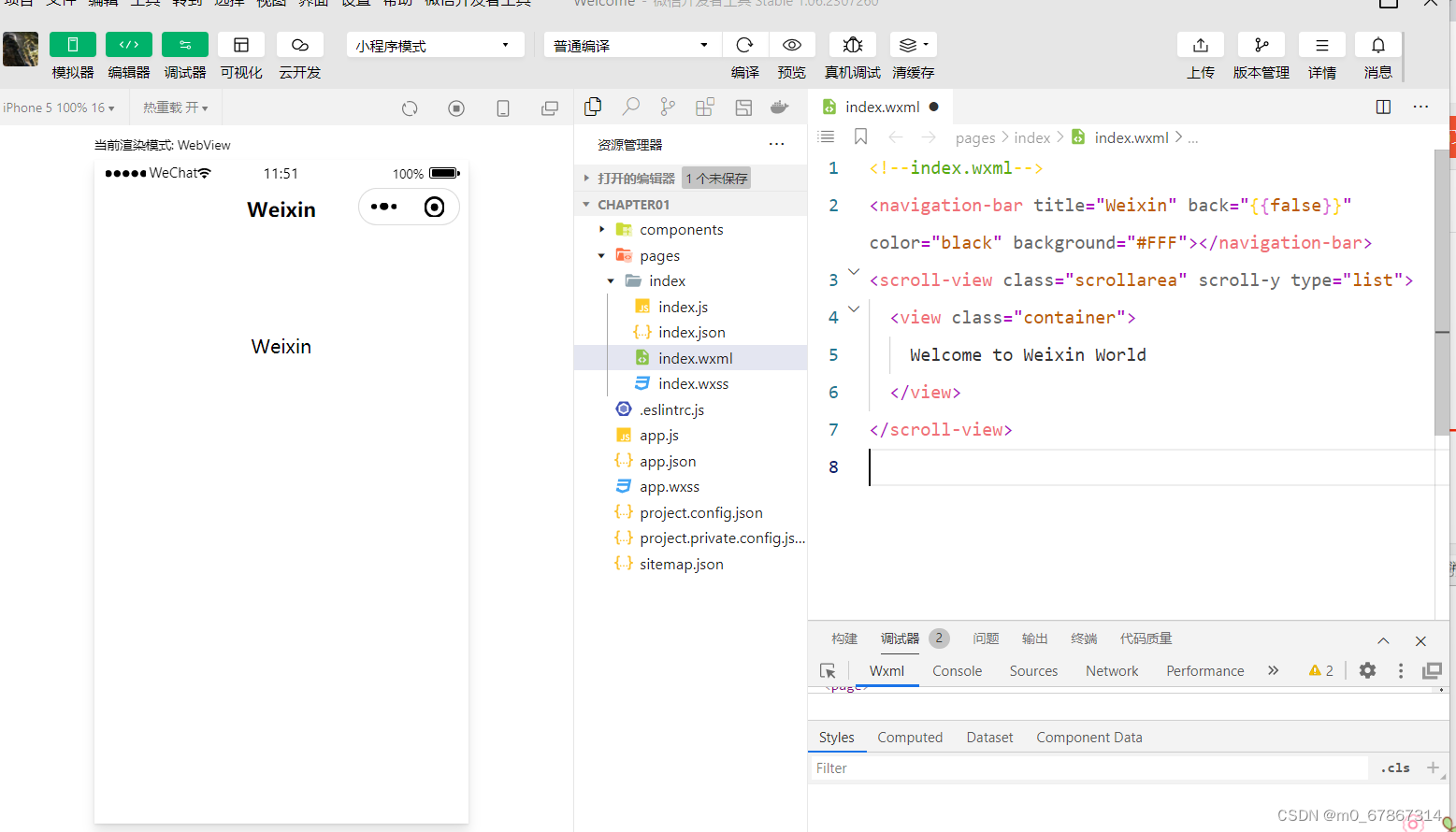
Task: Click the Preview eye icon
Action: click(792, 45)
